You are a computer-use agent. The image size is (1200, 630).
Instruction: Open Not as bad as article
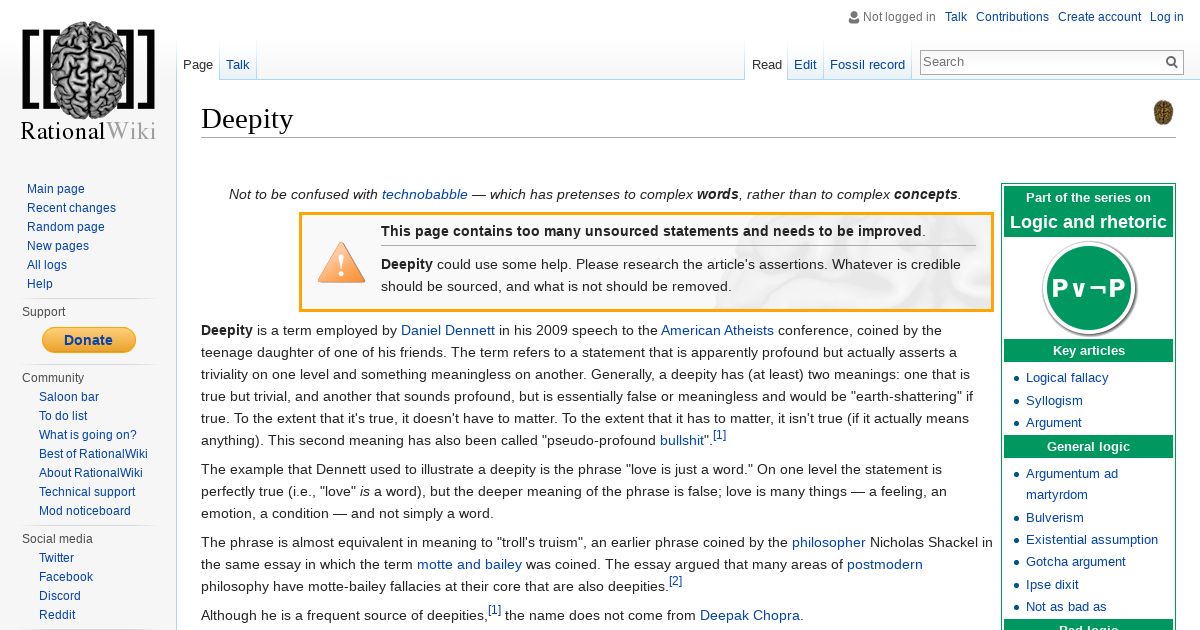click(1066, 607)
